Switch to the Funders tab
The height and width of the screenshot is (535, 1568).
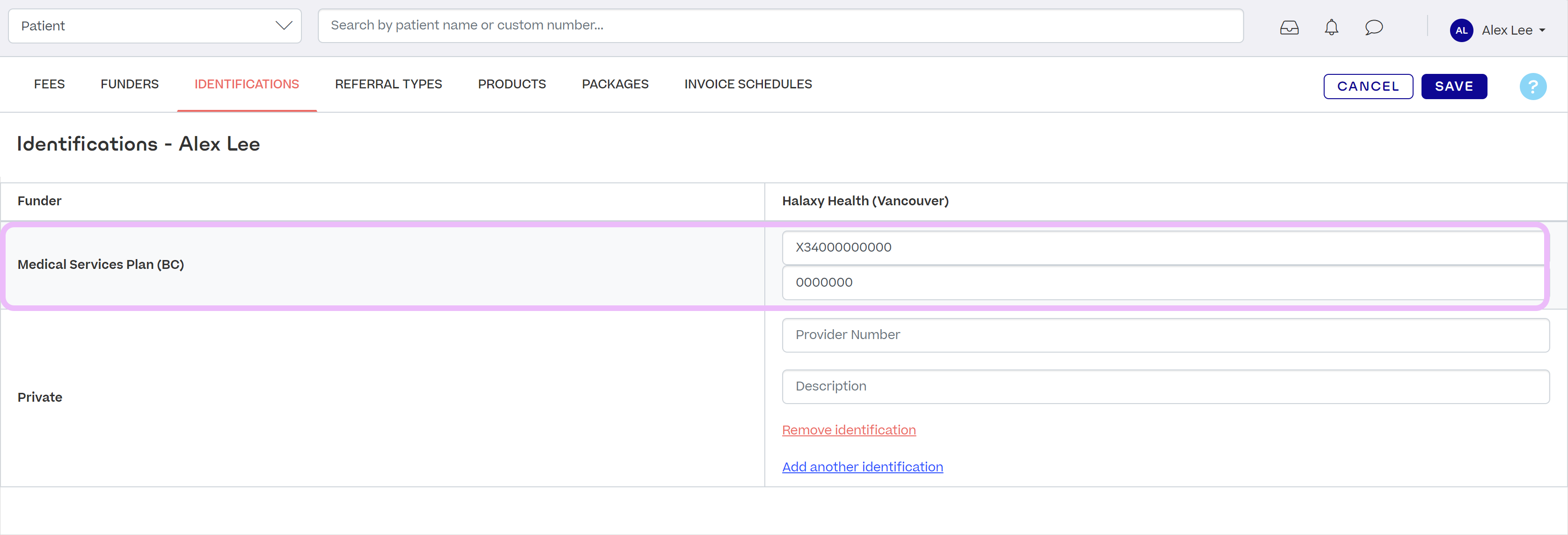point(130,85)
